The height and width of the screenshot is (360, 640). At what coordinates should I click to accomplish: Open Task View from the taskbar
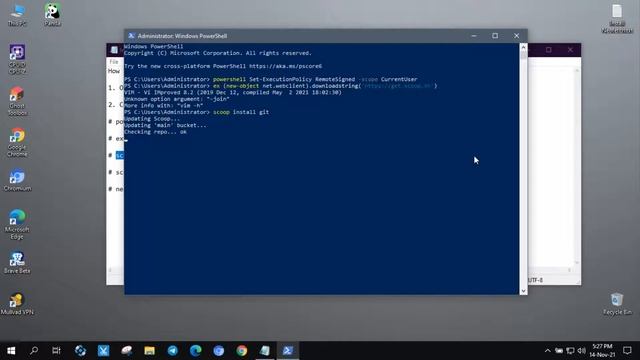(x=56, y=351)
